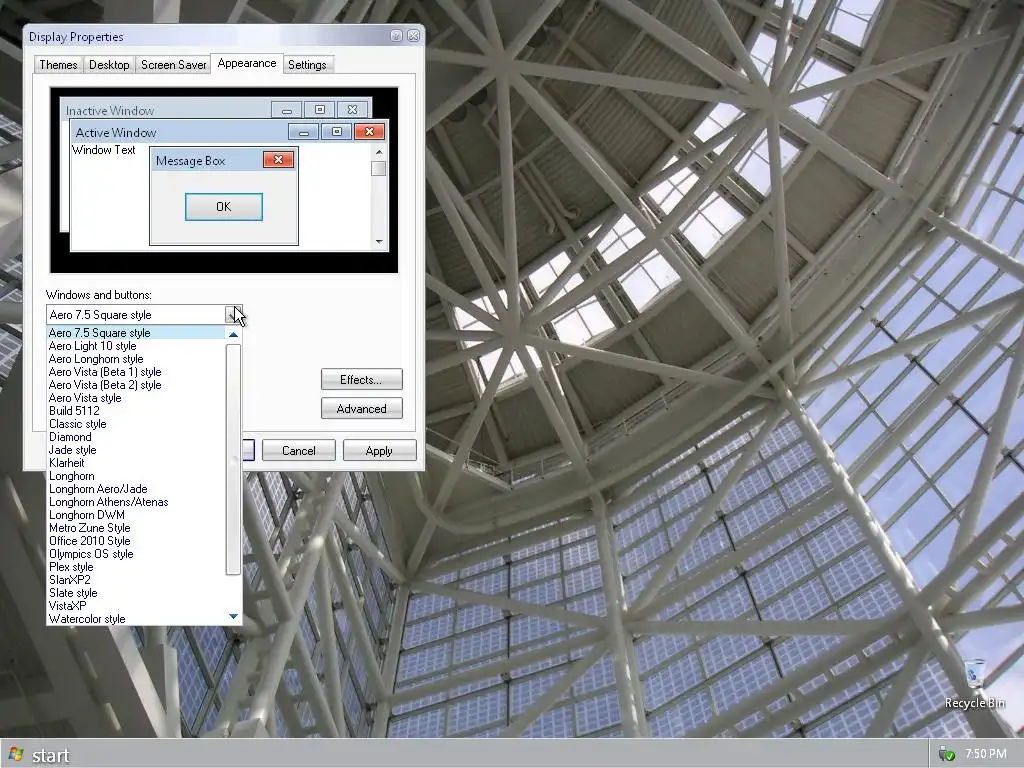Select Longhorn Aero/Jade

coord(136,489)
